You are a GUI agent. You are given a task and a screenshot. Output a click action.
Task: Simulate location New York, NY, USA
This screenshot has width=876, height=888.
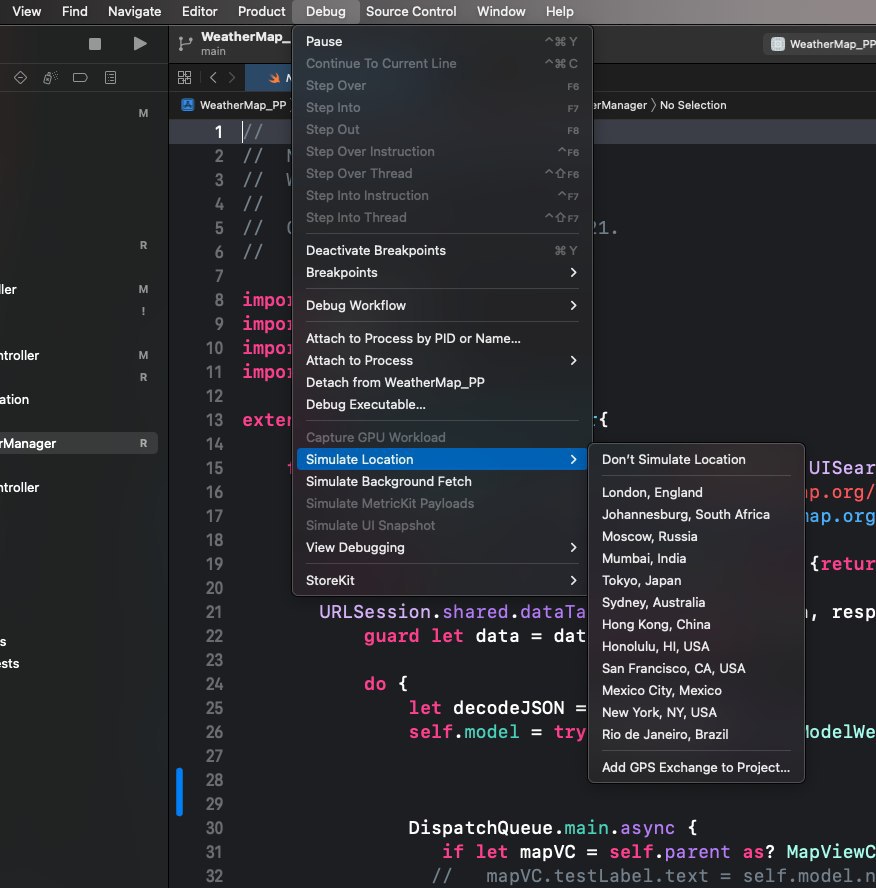(x=696, y=712)
